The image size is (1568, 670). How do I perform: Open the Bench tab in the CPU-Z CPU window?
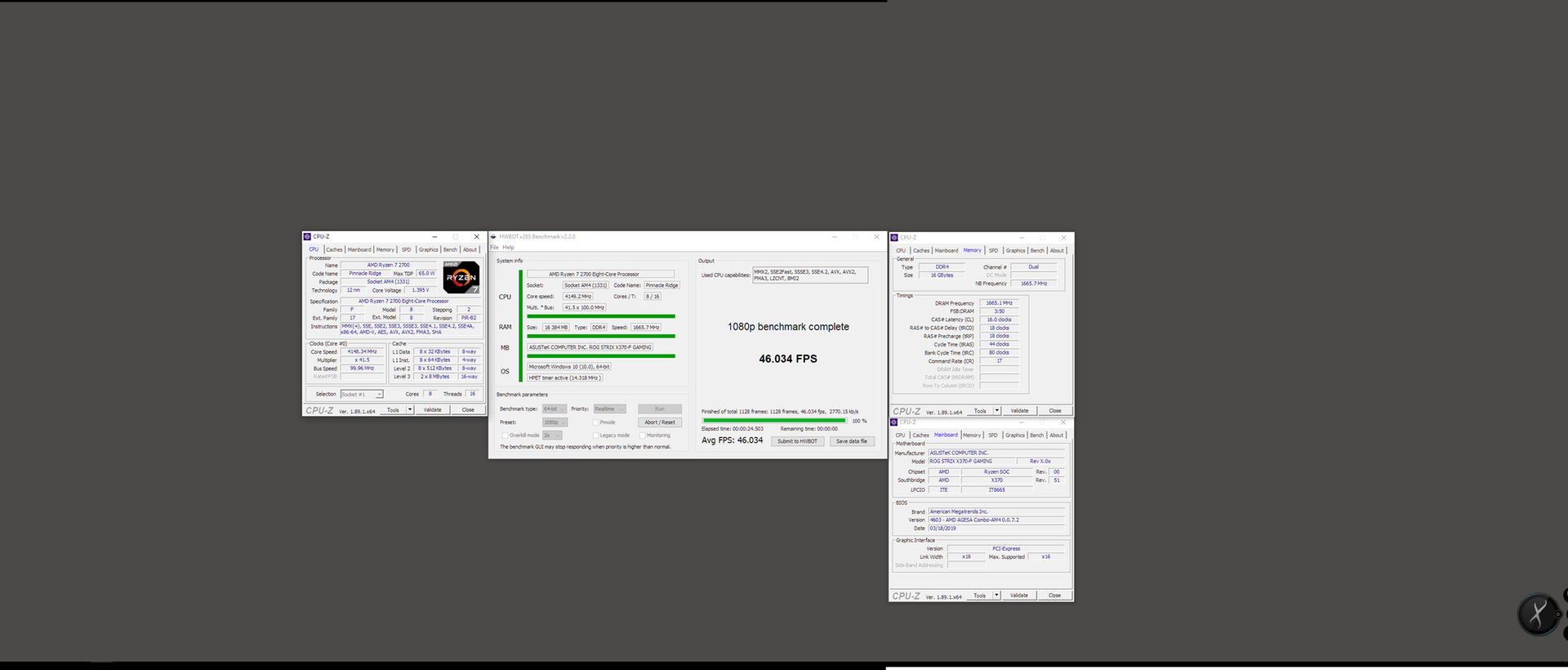[450, 250]
